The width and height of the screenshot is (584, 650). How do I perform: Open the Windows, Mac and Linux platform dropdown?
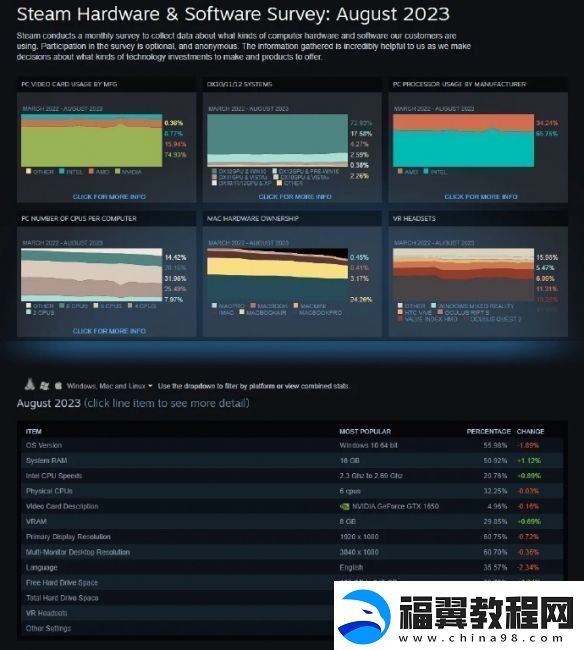point(110,386)
